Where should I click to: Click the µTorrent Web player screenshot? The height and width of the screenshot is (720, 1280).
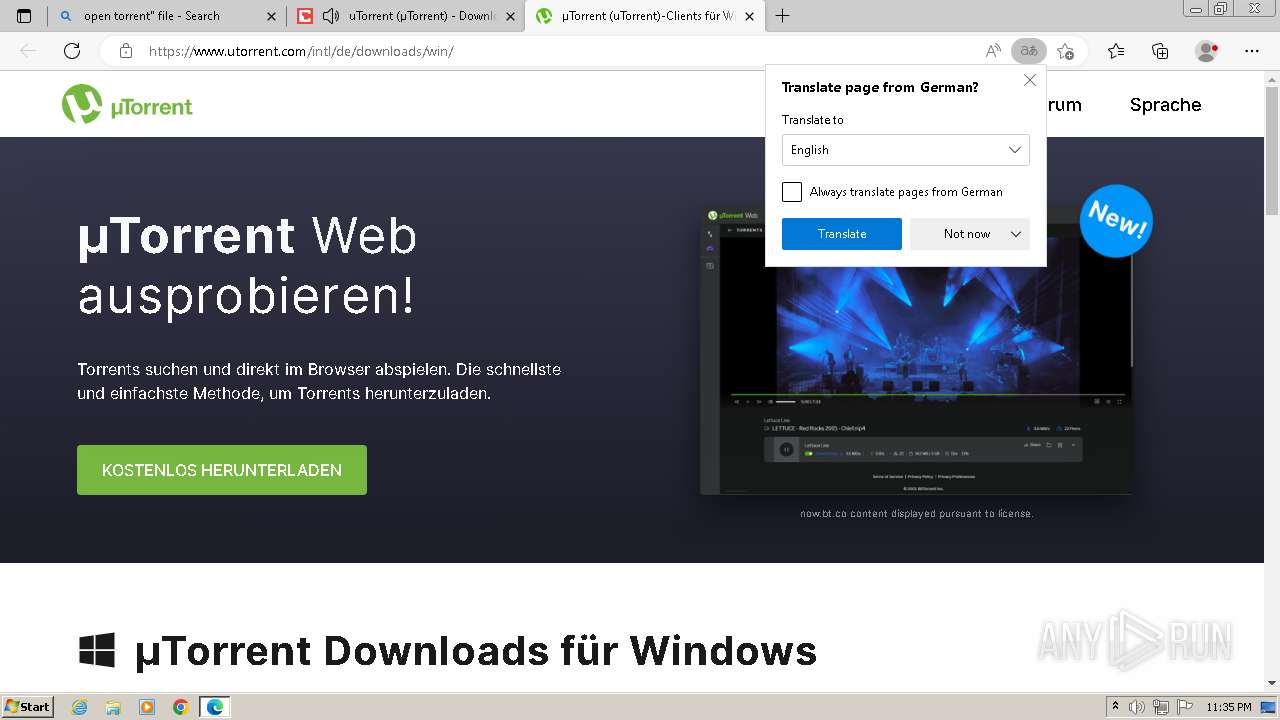pos(916,350)
